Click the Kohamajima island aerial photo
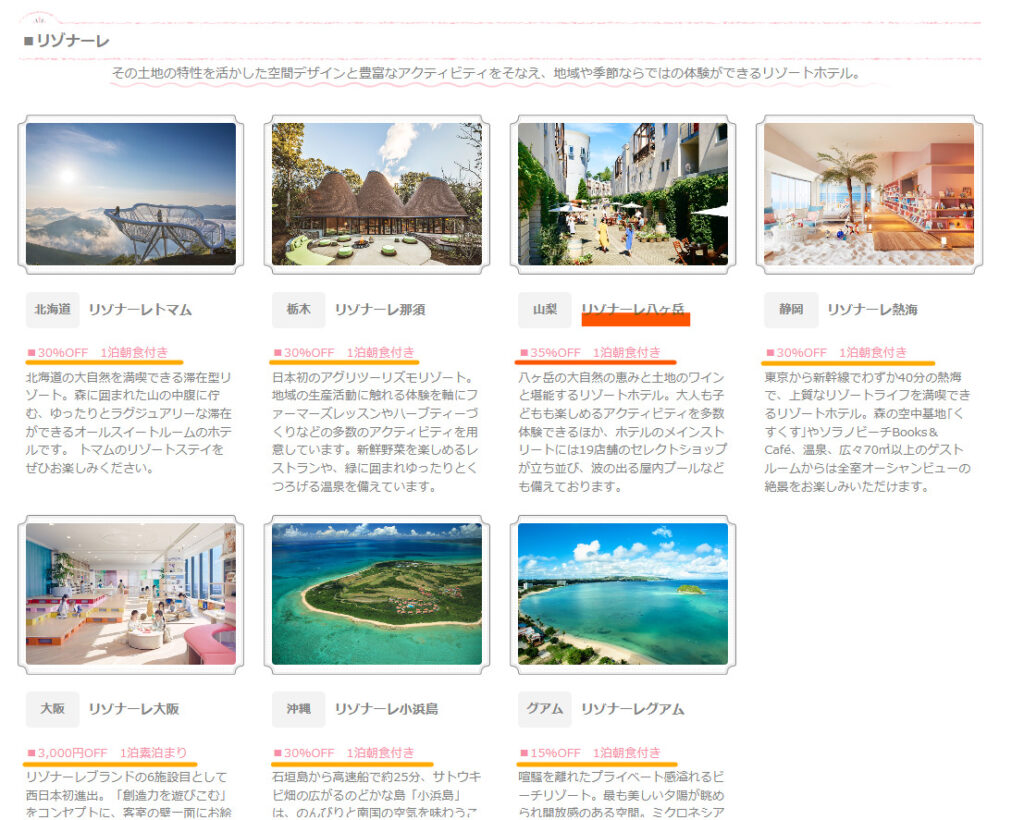1024x820 pixels. (377, 594)
